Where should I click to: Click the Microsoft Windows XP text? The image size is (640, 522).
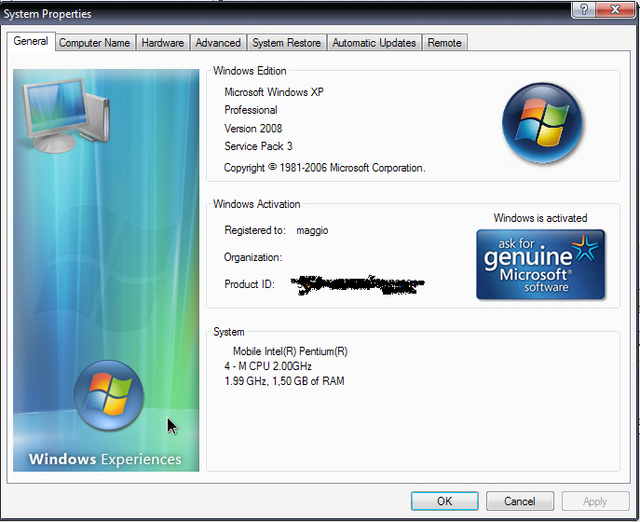[274, 92]
